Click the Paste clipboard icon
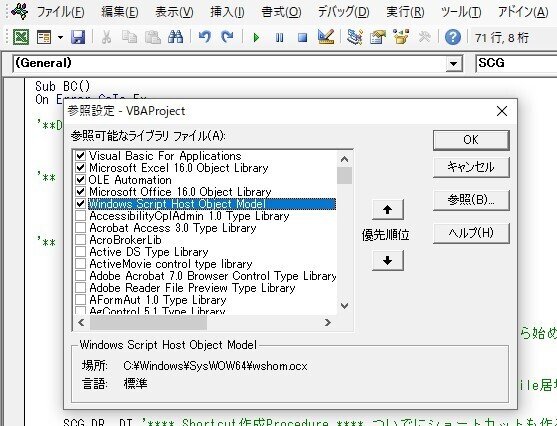Screen dimensions: 557x426 pyautogui.click(x=153, y=37)
